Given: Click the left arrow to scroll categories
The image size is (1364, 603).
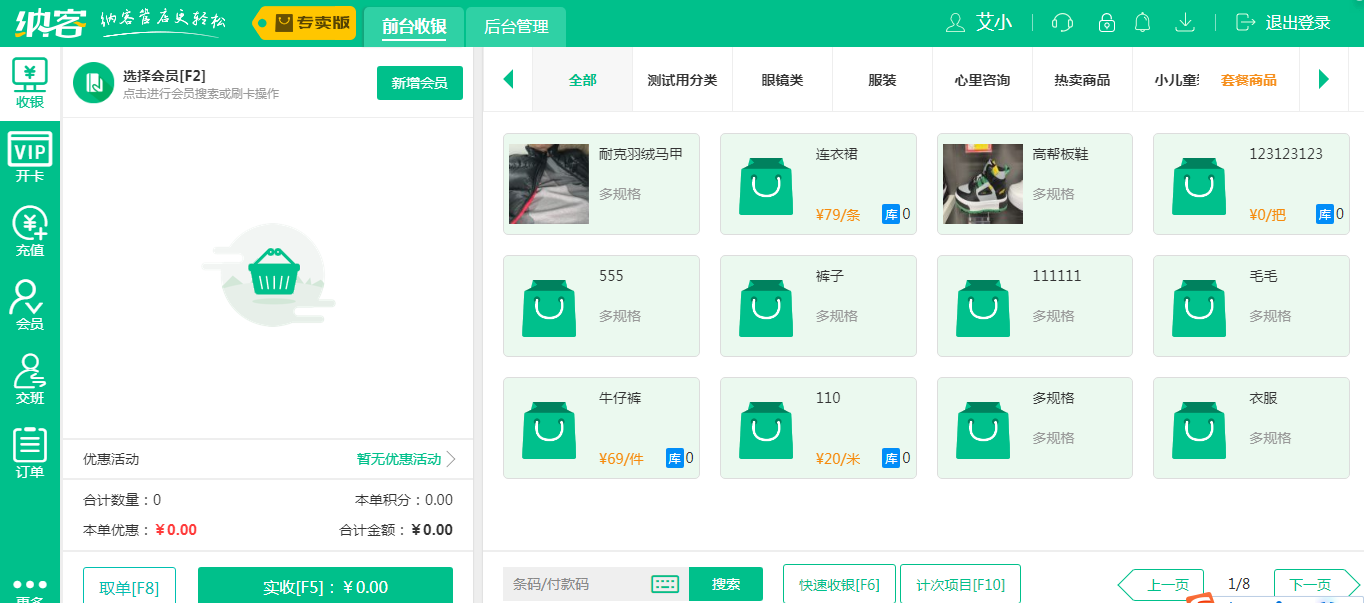Looking at the screenshot, I should (508, 79).
